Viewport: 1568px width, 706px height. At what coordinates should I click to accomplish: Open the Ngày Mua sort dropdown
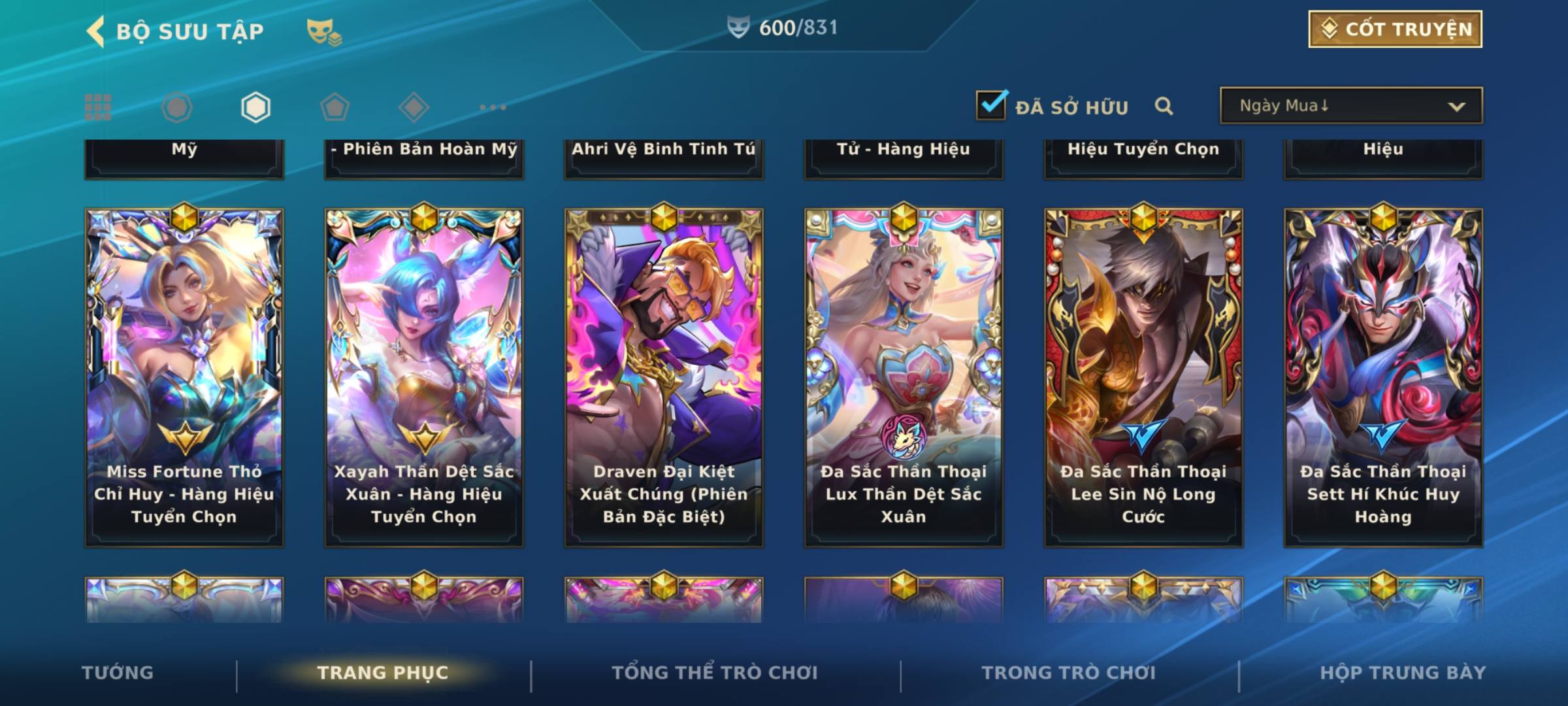(x=1351, y=105)
